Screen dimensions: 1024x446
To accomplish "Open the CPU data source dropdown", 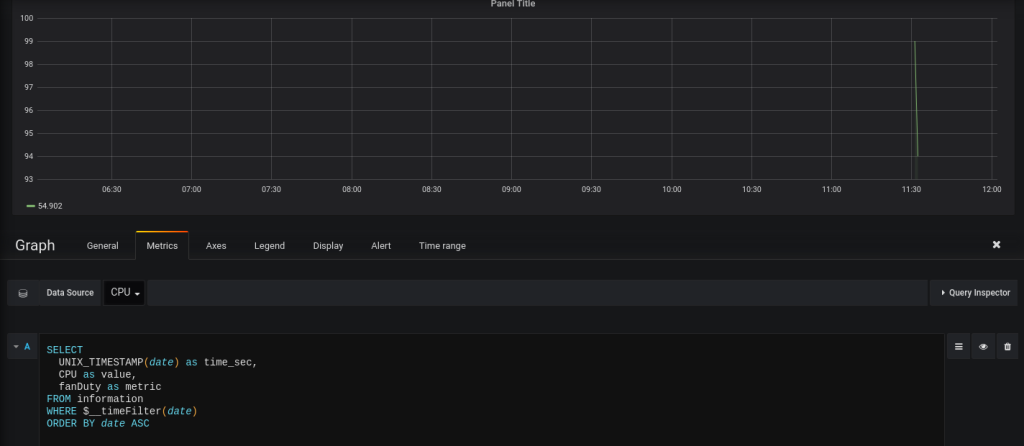I will [x=125, y=293].
